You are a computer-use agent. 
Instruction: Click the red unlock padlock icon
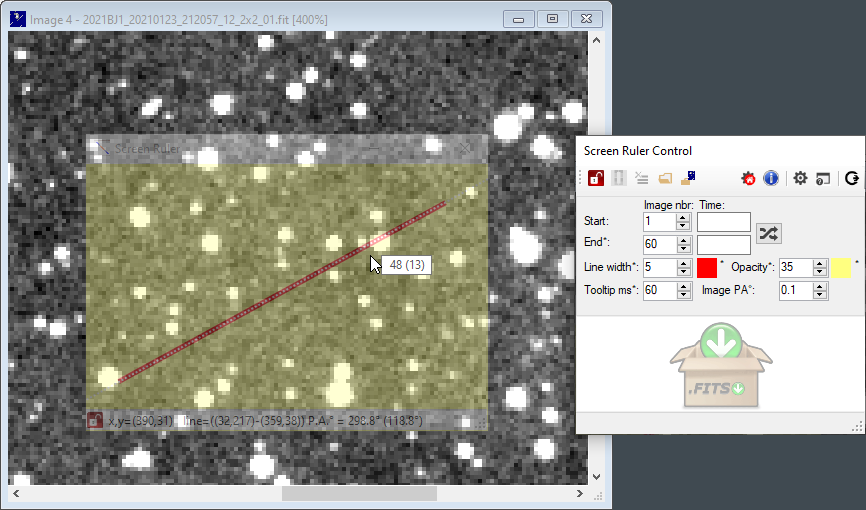pos(595,178)
